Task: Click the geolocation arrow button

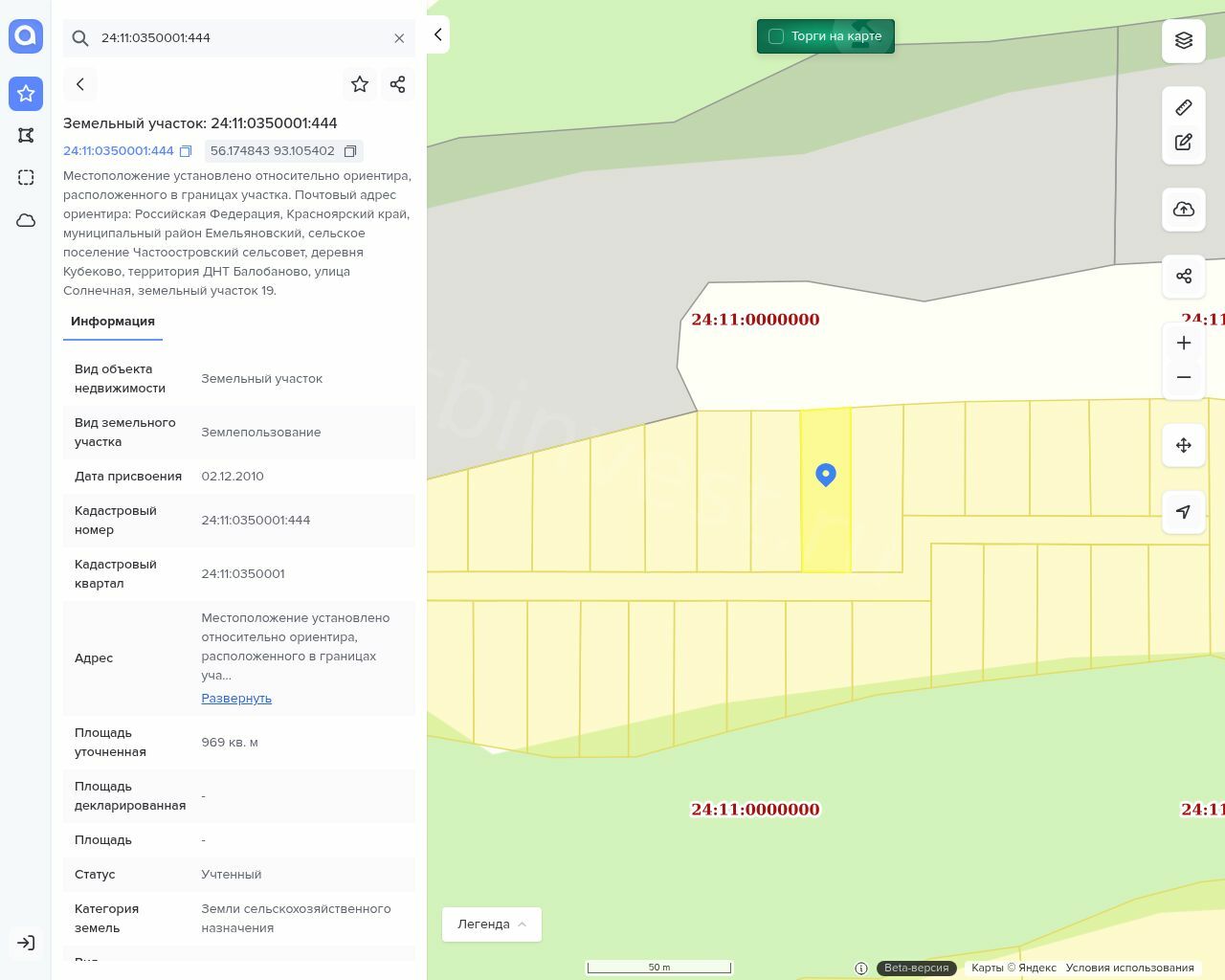Action: click(1184, 512)
